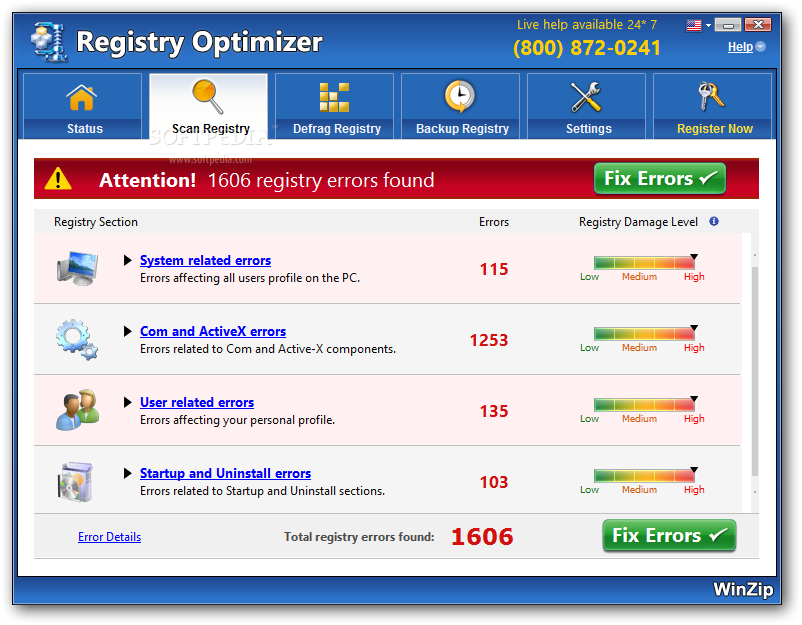
Task: Go to the Backup Registry tab
Action: point(460,106)
